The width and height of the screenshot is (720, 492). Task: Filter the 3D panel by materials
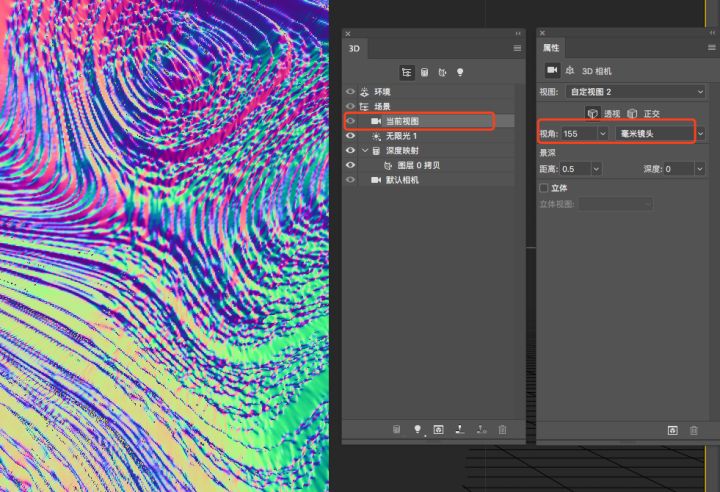tap(442, 73)
